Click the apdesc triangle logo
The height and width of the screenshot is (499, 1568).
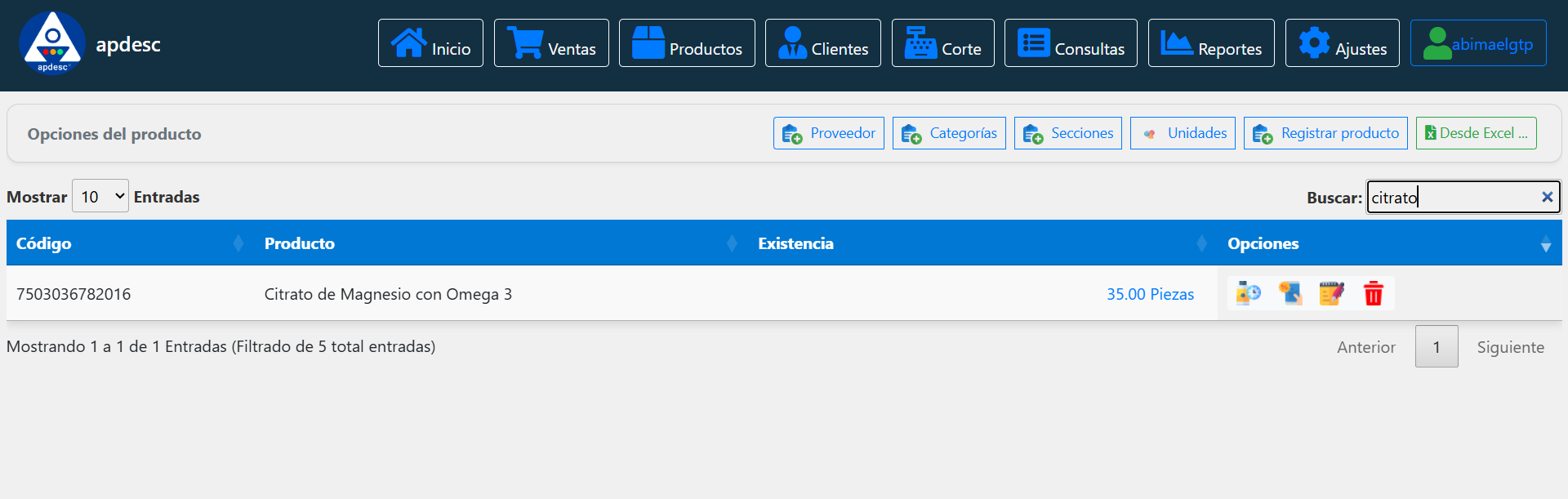pos(52,42)
